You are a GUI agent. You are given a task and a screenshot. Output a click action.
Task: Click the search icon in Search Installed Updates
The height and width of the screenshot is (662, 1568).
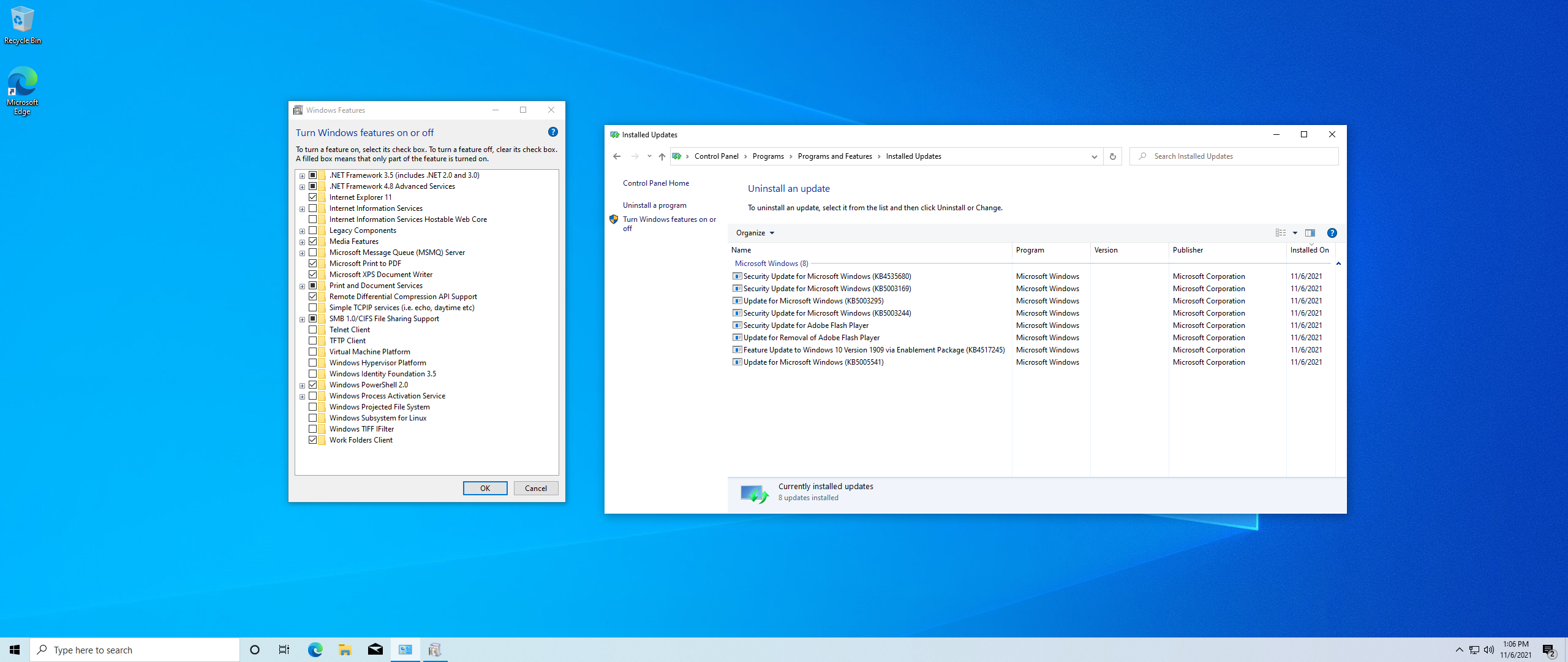coord(1142,156)
